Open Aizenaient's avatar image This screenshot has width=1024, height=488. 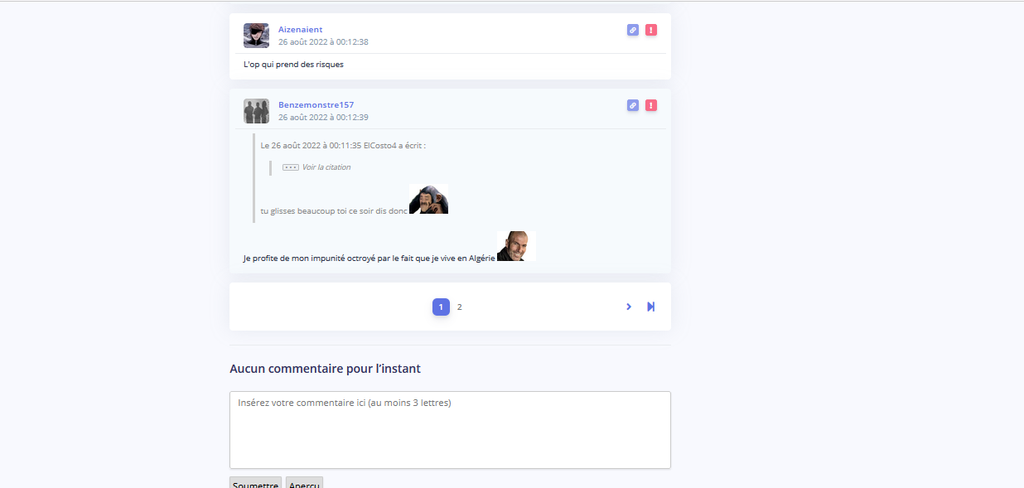[x=256, y=36]
